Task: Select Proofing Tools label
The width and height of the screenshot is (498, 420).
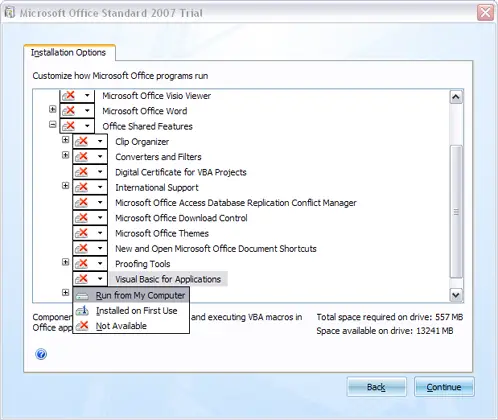Action: pyautogui.click(x=143, y=264)
